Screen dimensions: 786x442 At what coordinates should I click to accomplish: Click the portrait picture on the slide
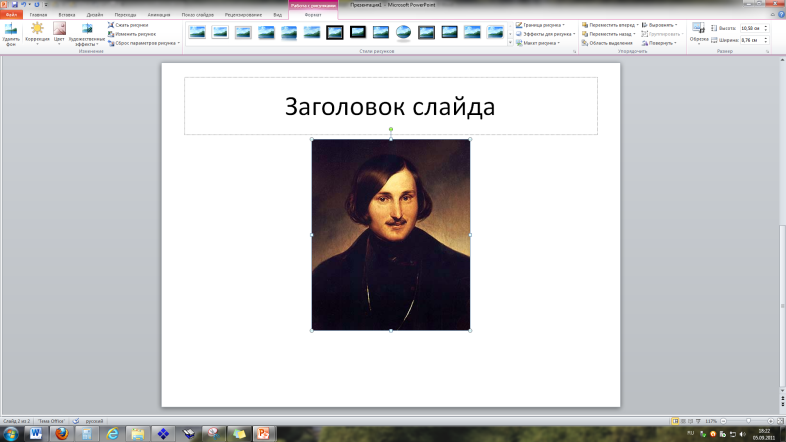click(391, 235)
